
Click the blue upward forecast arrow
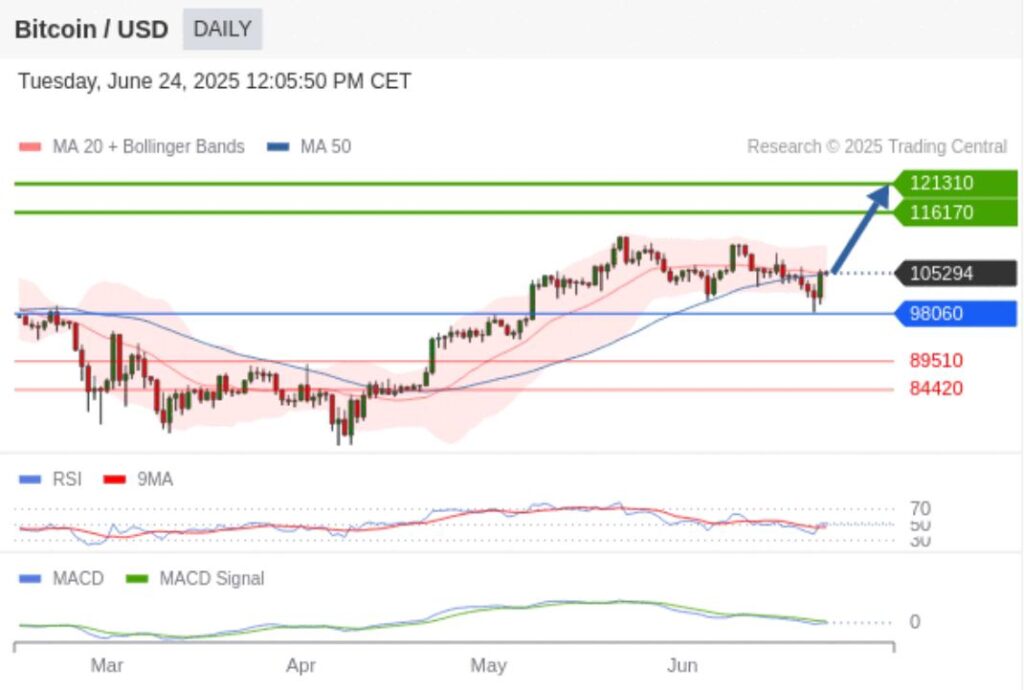point(860,228)
